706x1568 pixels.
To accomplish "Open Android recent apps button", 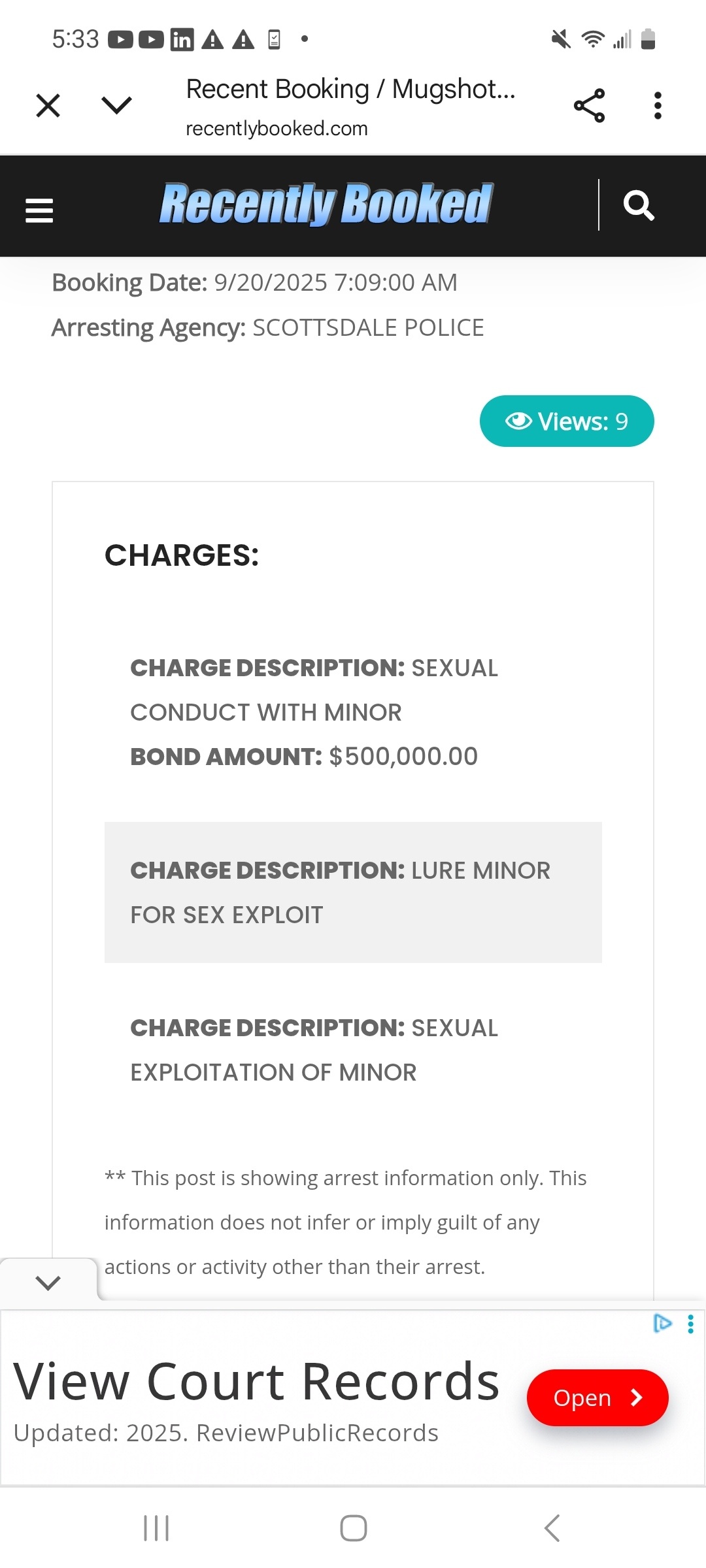I will [156, 1528].
